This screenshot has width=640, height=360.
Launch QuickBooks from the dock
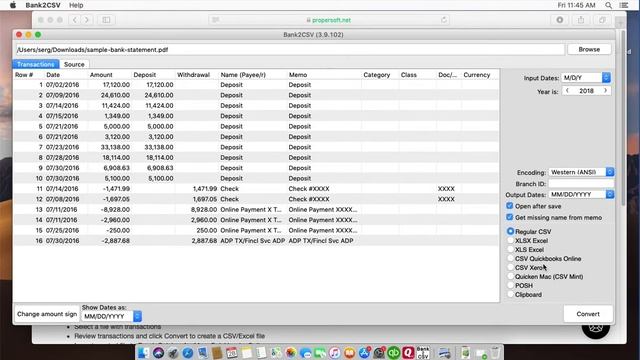point(393,353)
